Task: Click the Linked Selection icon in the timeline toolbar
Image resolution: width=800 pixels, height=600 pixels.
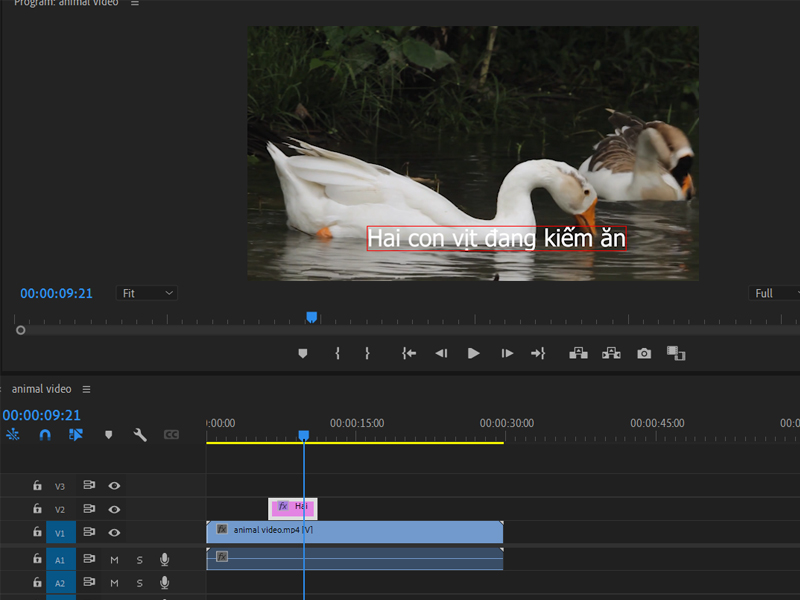Action: tap(77, 434)
